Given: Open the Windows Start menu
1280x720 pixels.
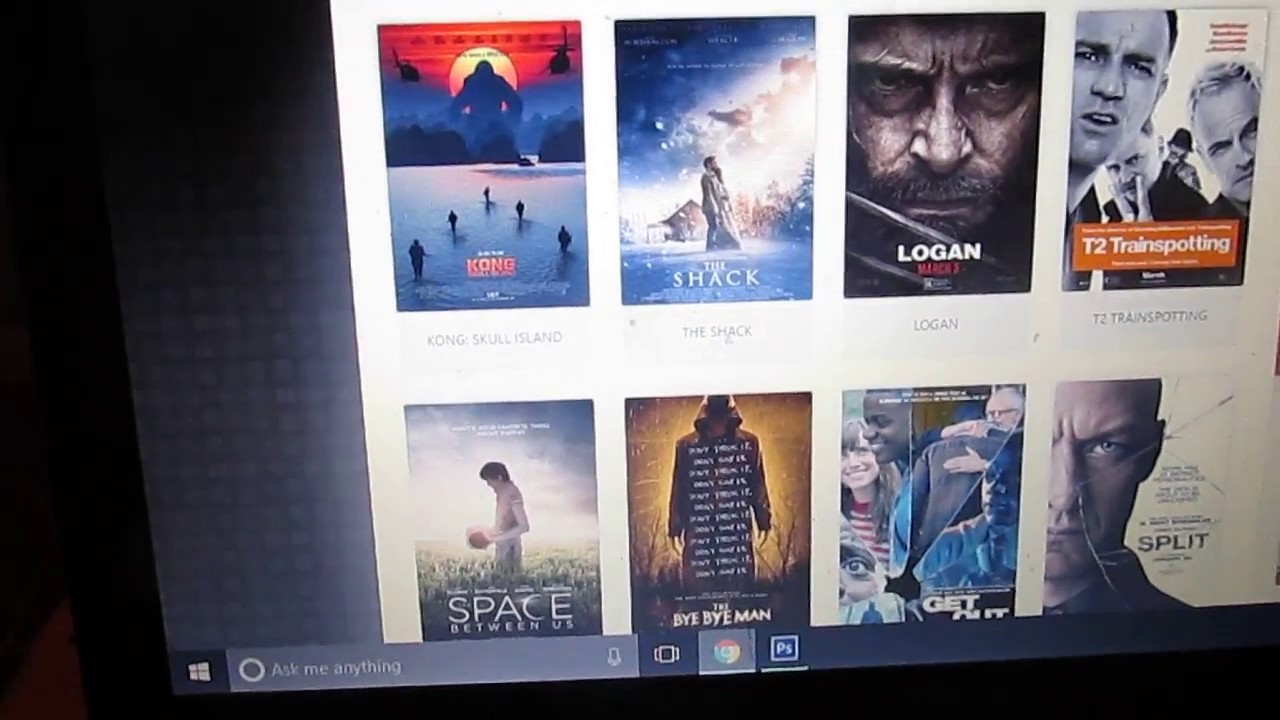Looking at the screenshot, I should (x=199, y=672).
